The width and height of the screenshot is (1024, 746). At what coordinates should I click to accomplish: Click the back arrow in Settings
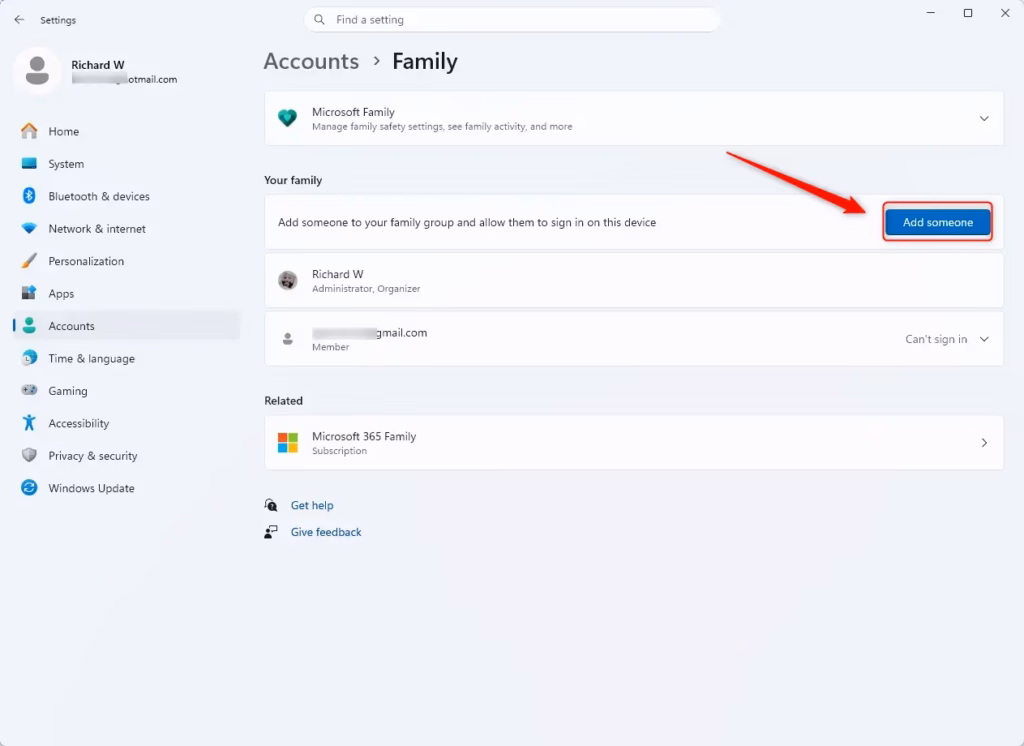tap(19, 20)
